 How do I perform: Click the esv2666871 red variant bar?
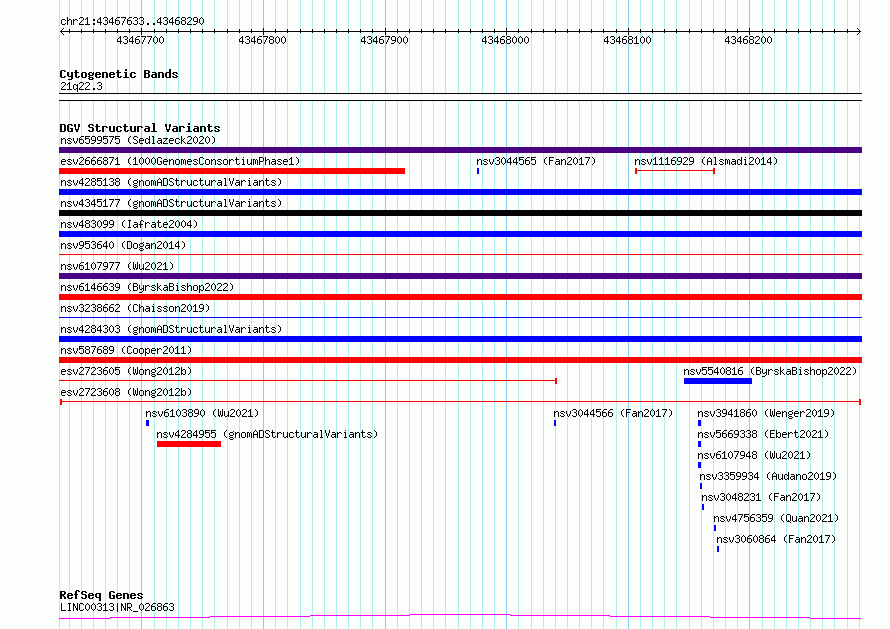click(x=232, y=171)
